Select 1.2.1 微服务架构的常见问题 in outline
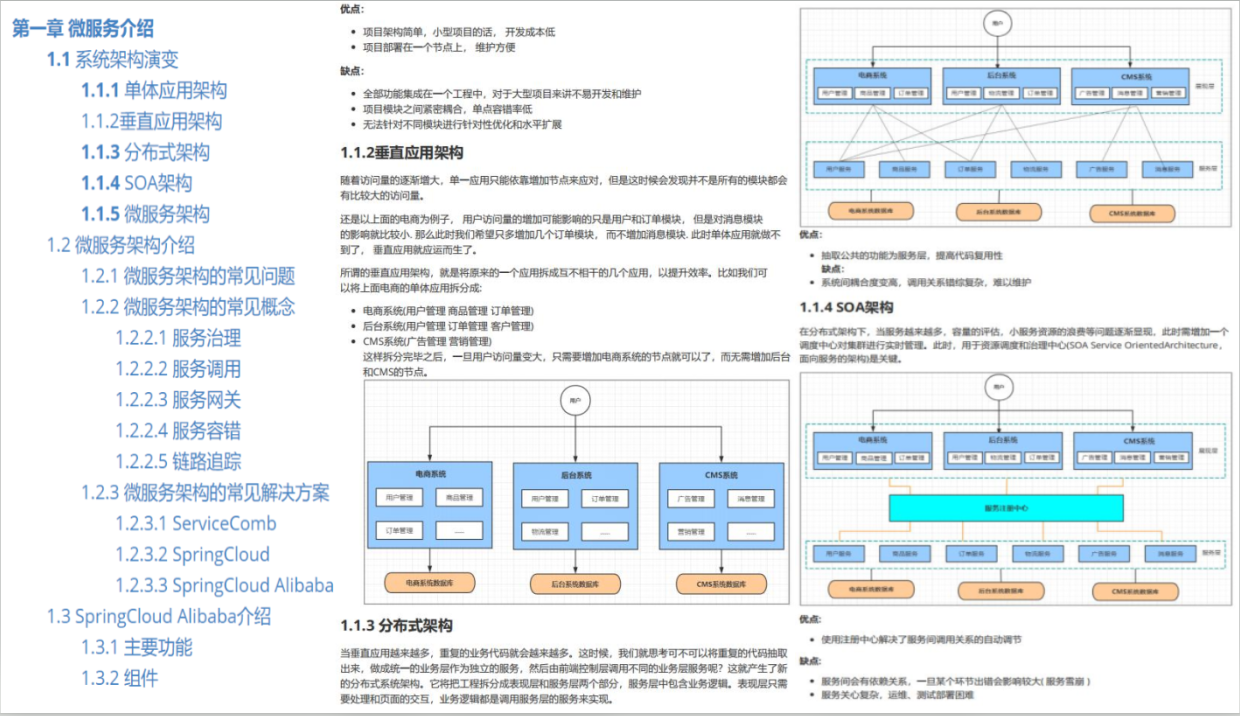The height and width of the screenshot is (716, 1240). pos(188,276)
